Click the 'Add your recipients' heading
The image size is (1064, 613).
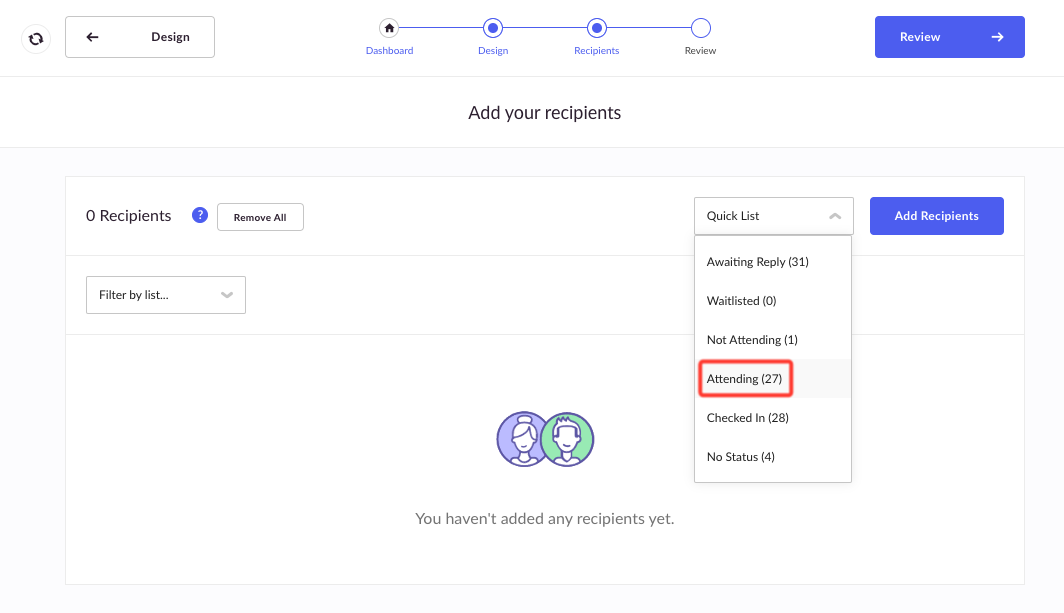click(544, 113)
